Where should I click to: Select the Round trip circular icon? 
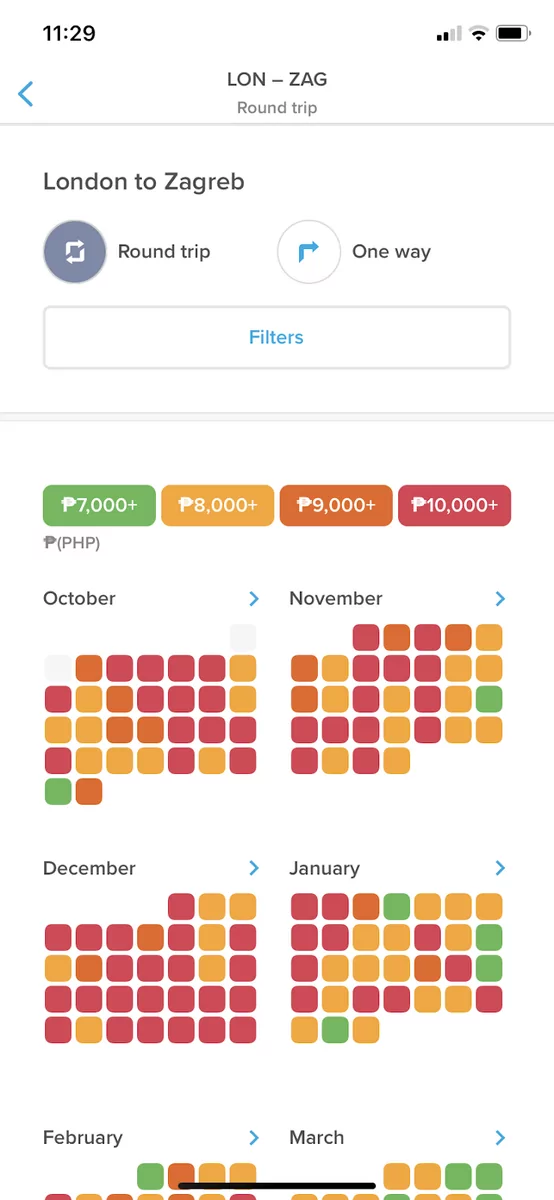[x=75, y=252]
